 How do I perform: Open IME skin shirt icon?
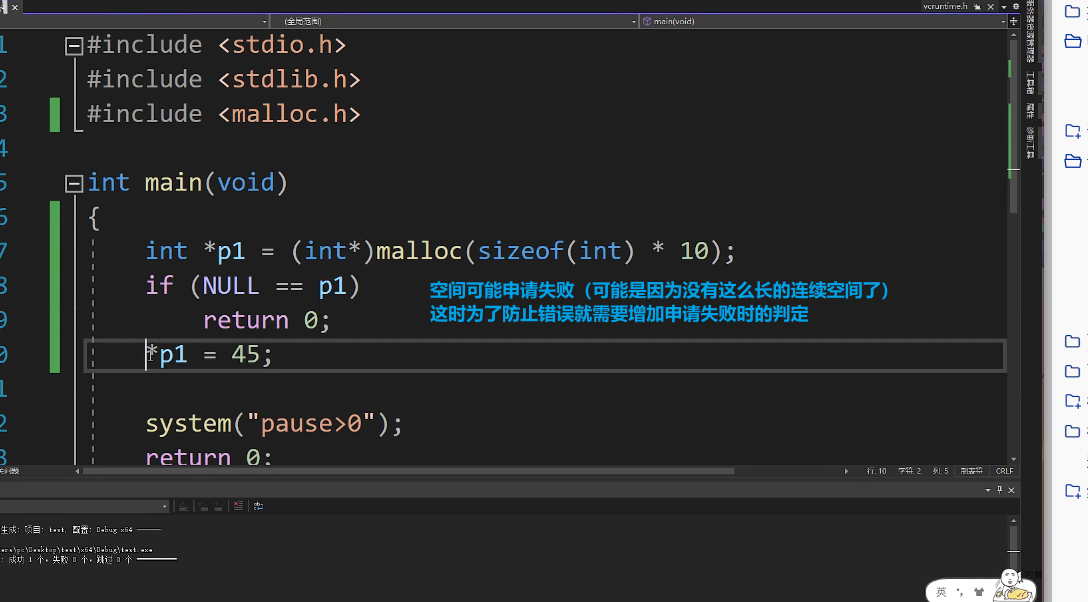point(979,592)
